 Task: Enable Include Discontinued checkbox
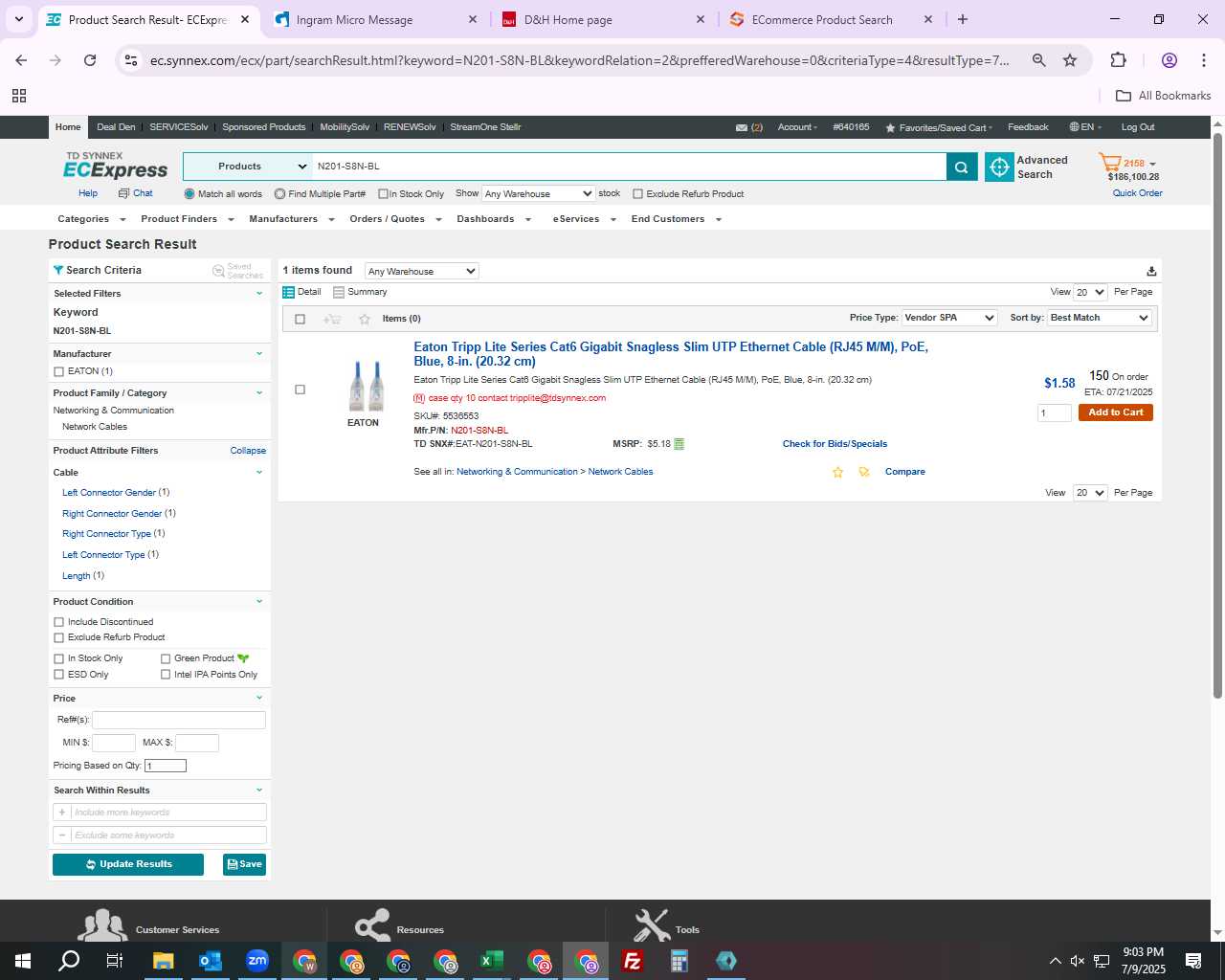58,622
